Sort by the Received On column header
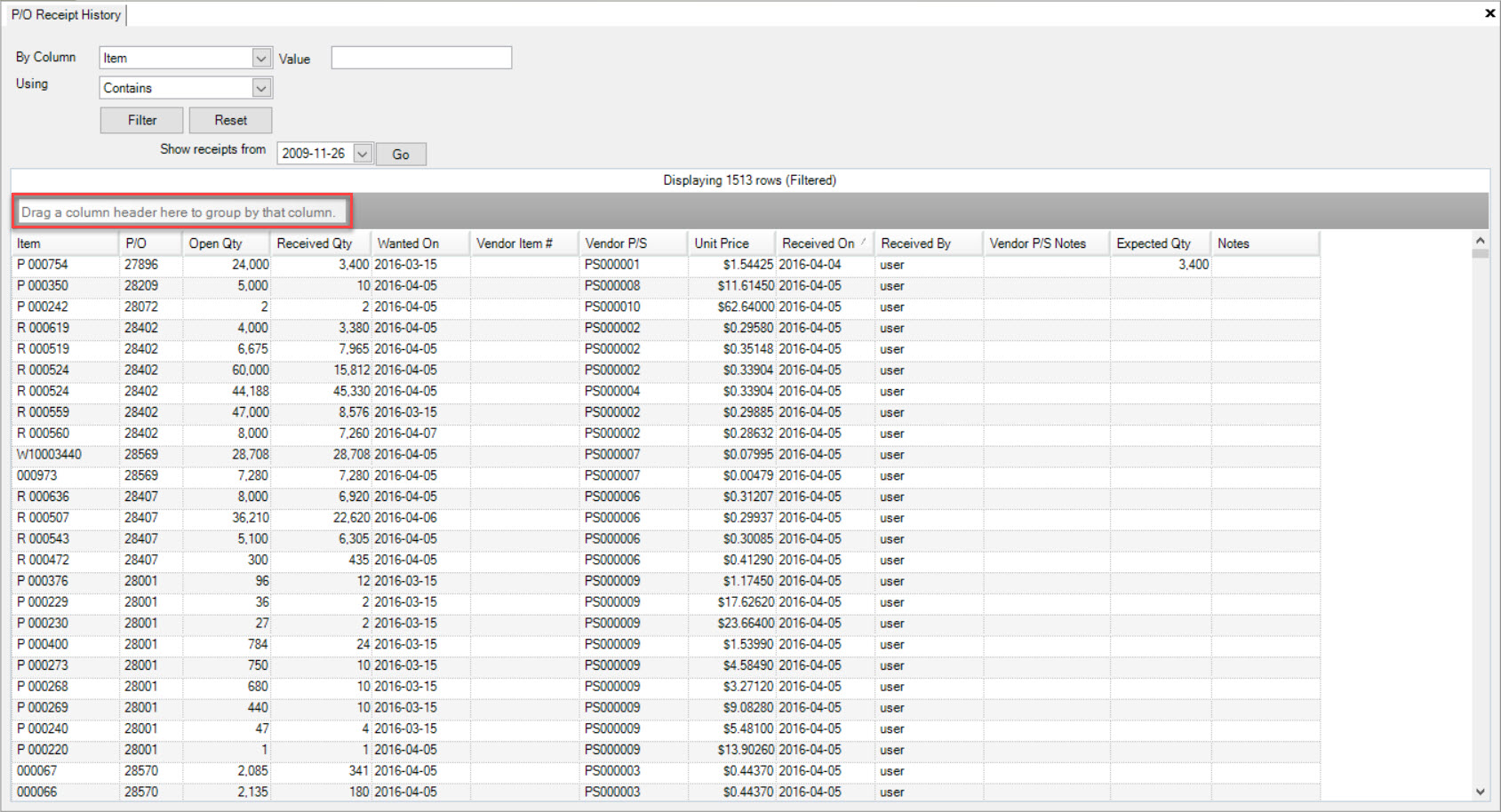Screen dimensions: 1501x812 pyautogui.click(x=825, y=243)
